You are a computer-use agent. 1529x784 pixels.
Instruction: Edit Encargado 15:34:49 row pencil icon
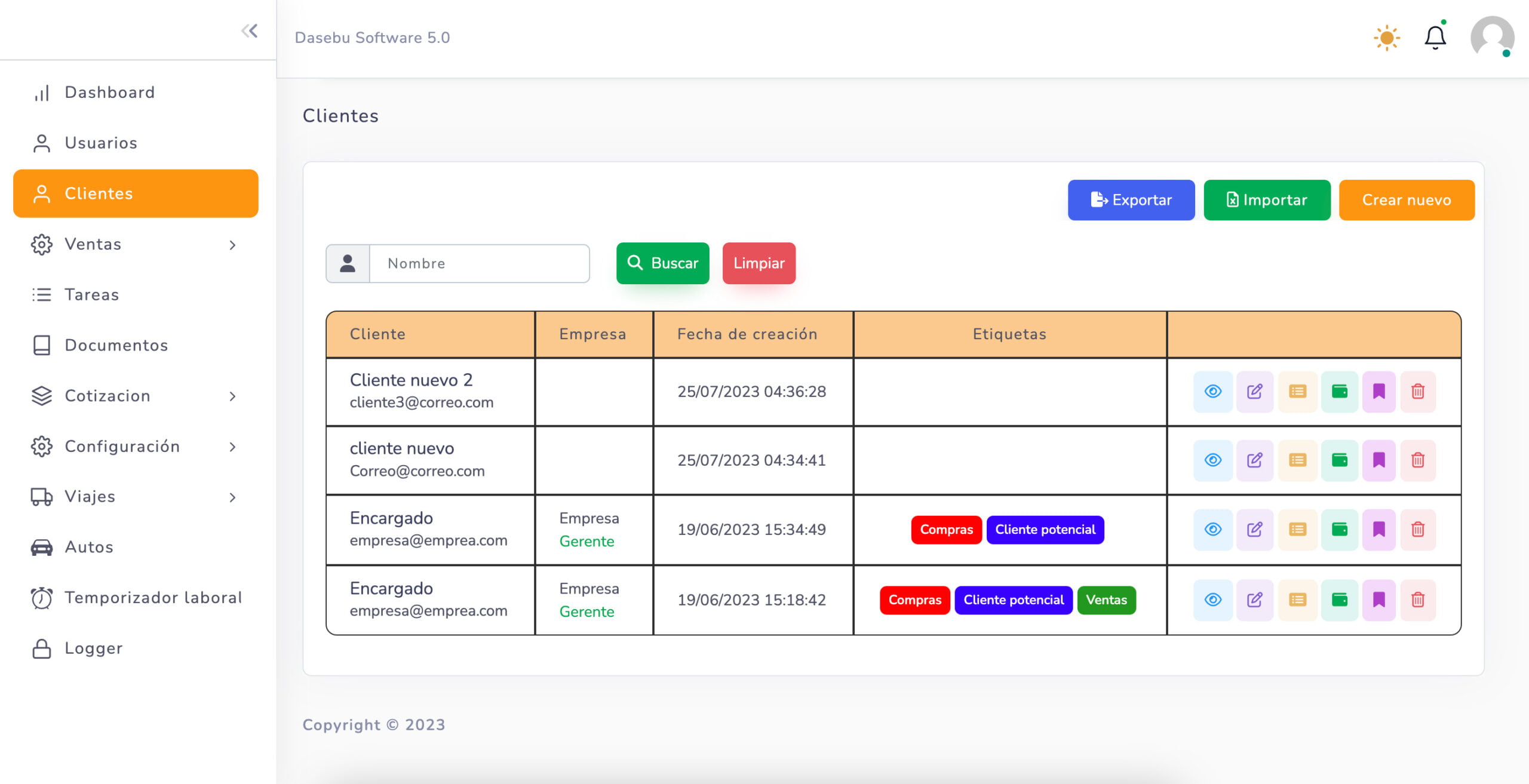click(1255, 530)
